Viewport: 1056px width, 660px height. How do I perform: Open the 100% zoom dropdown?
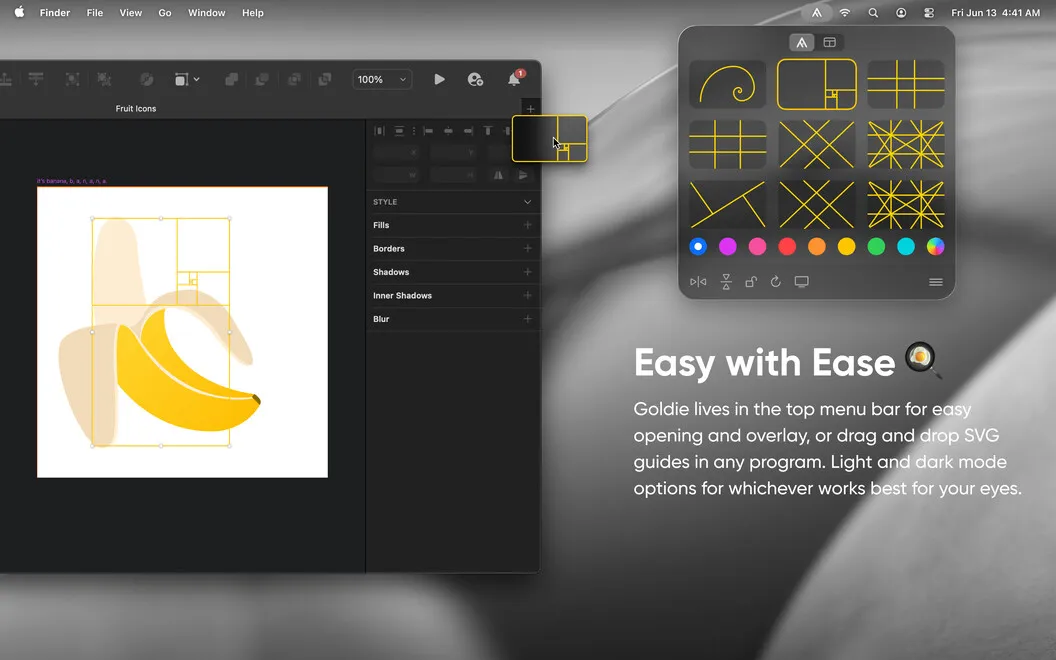382,79
